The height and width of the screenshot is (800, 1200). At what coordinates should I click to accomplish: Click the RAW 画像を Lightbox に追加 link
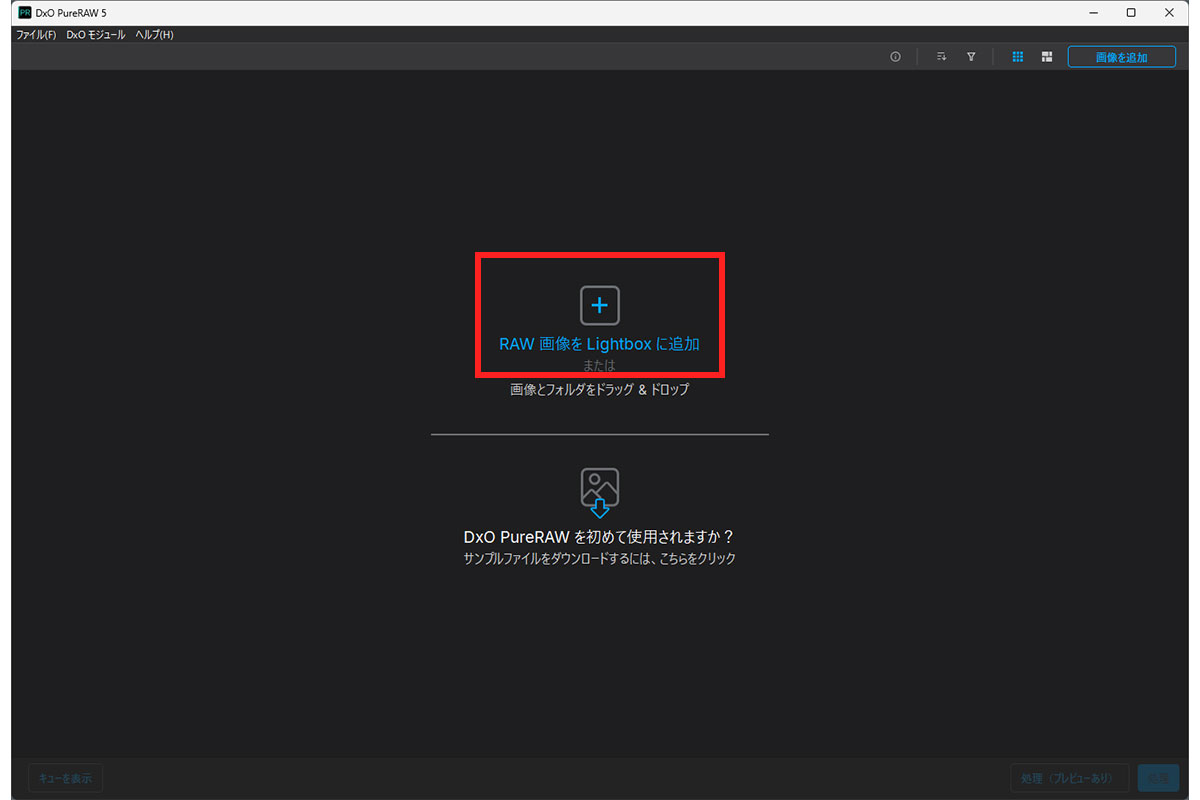coord(599,344)
